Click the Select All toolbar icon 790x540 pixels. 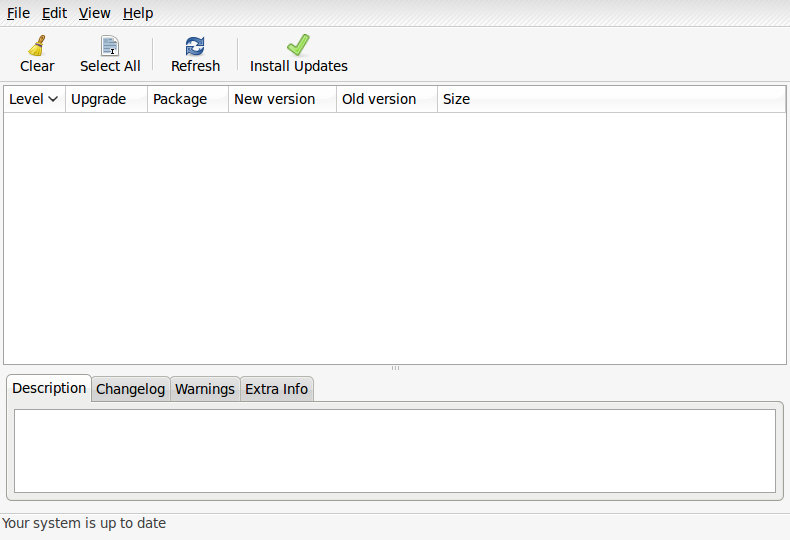pyautogui.click(x=110, y=45)
